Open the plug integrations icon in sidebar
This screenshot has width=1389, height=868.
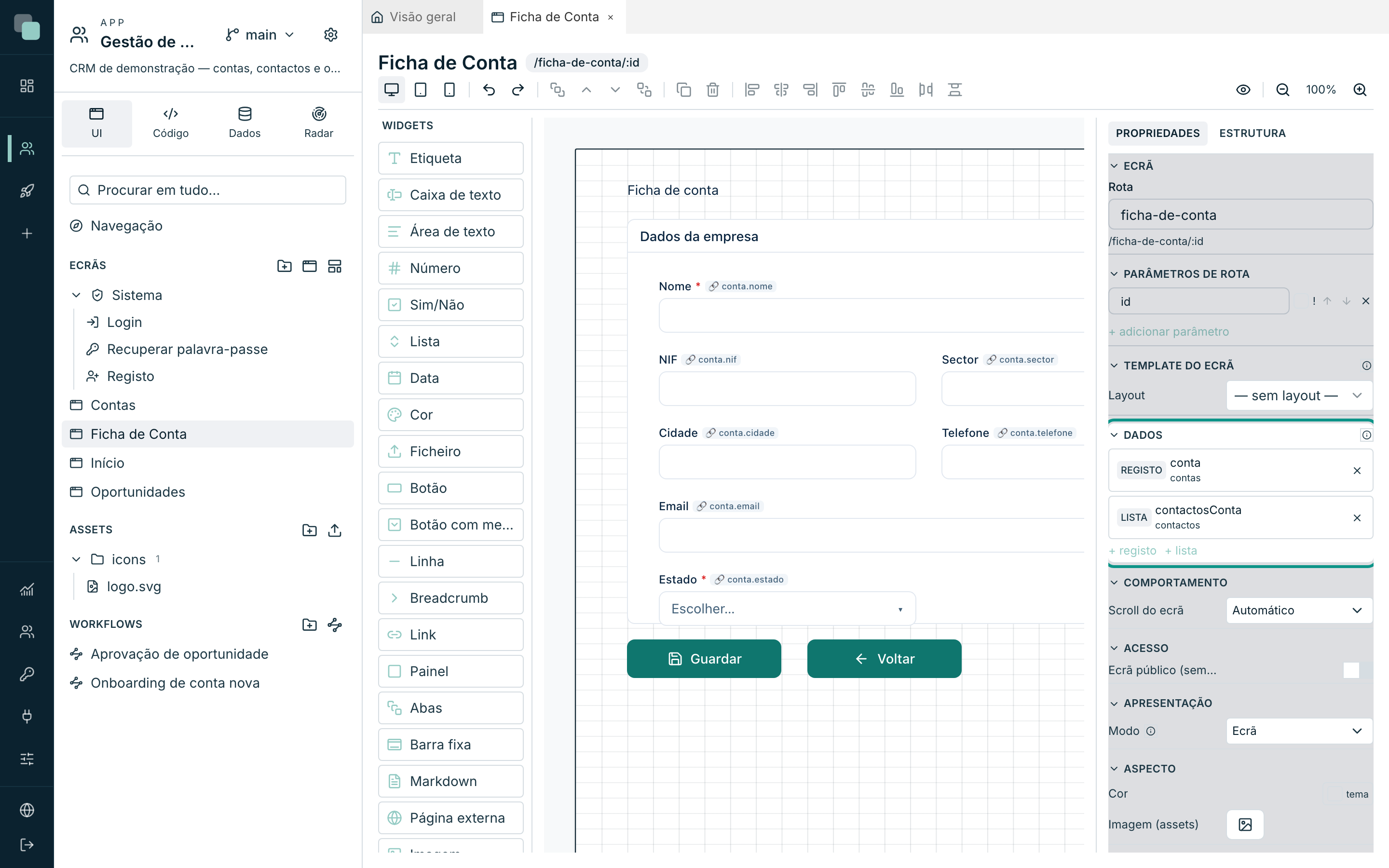pos(27,716)
